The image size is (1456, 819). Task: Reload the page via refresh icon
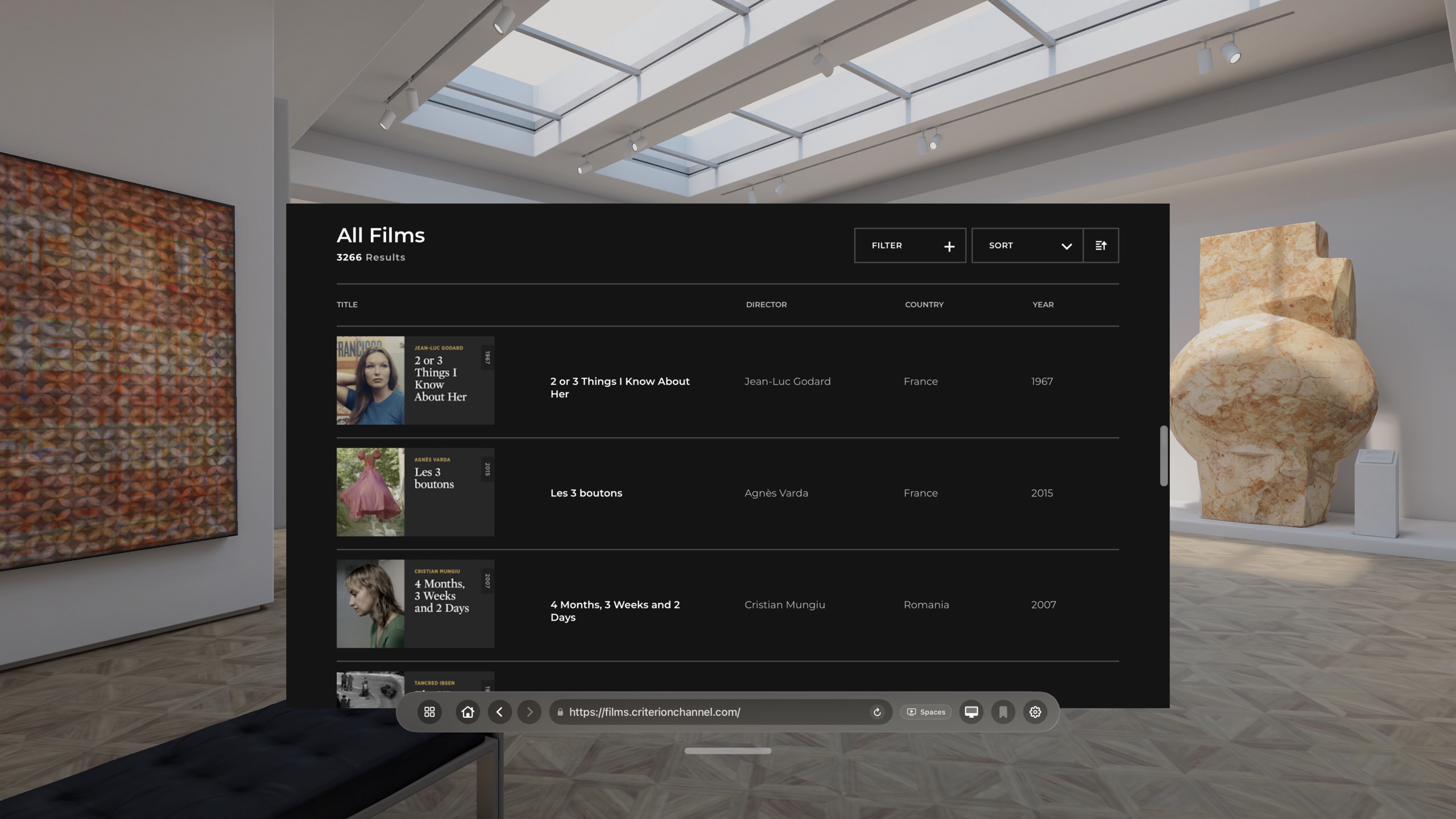[877, 712]
